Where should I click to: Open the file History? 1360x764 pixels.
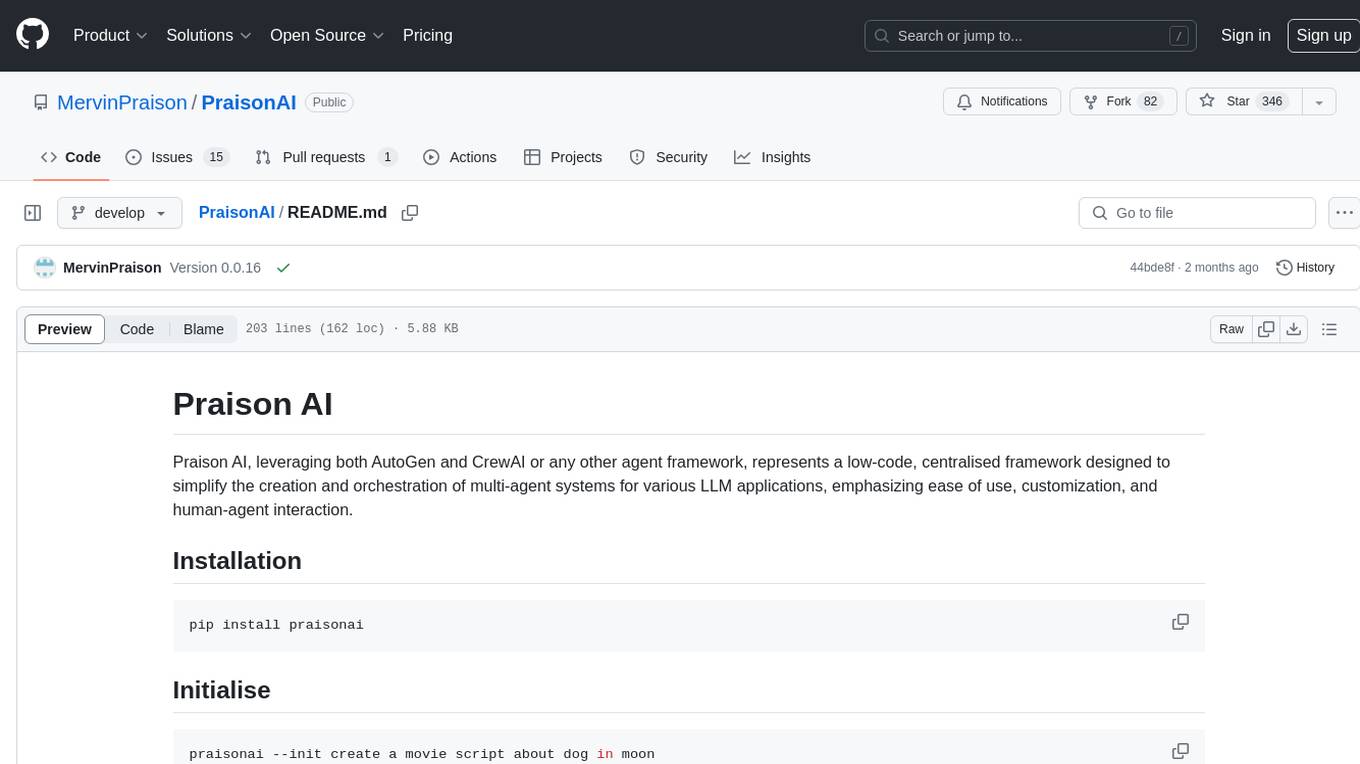click(x=1305, y=268)
